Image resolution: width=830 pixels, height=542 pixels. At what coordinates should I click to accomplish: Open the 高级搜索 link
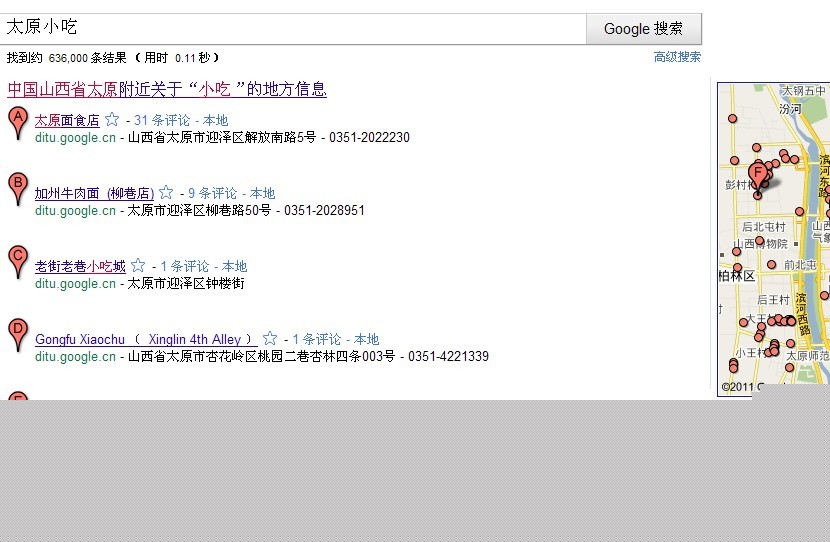point(677,57)
